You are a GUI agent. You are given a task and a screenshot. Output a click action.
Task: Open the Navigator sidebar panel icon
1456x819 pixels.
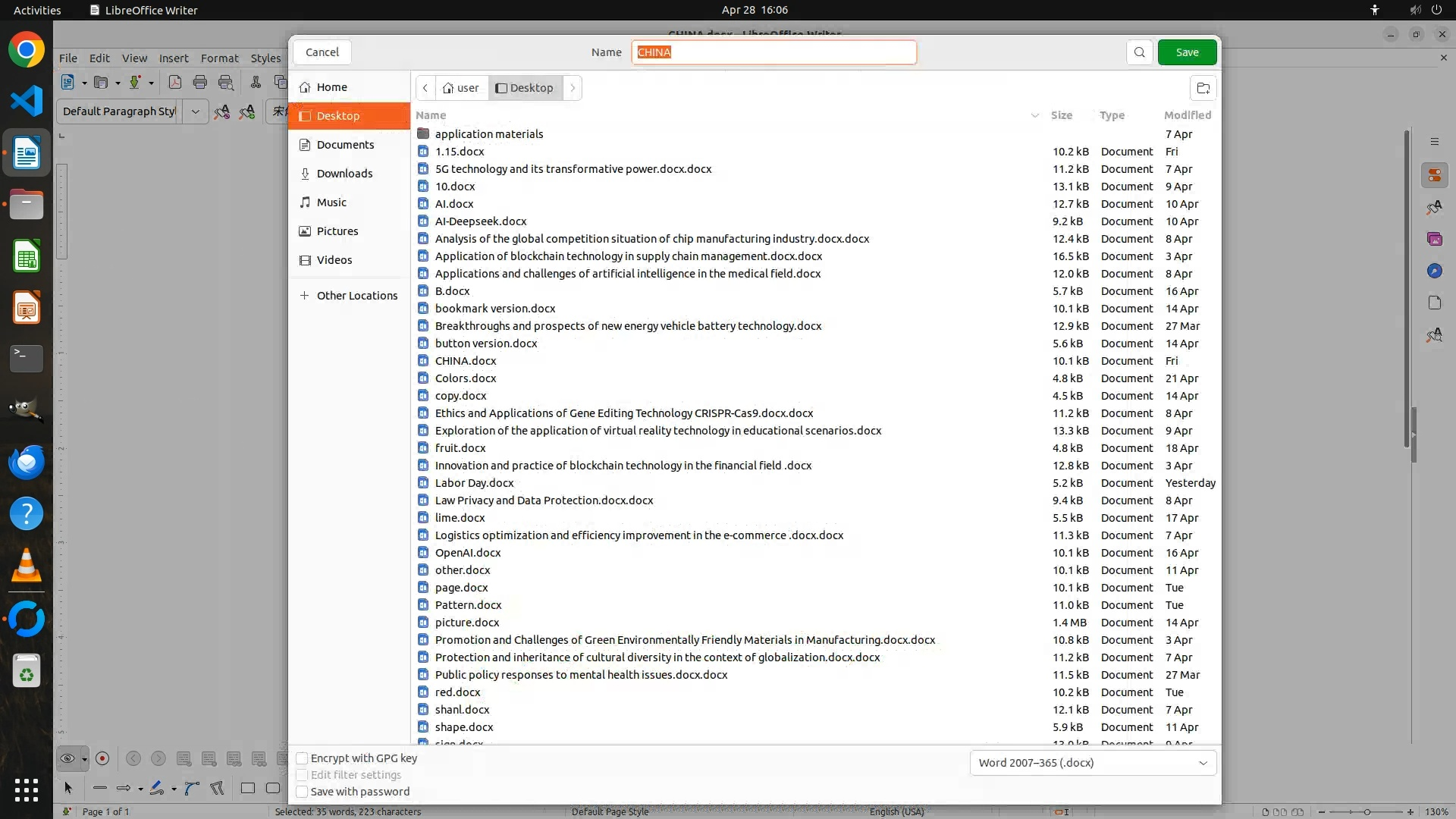click(x=1434, y=271)
